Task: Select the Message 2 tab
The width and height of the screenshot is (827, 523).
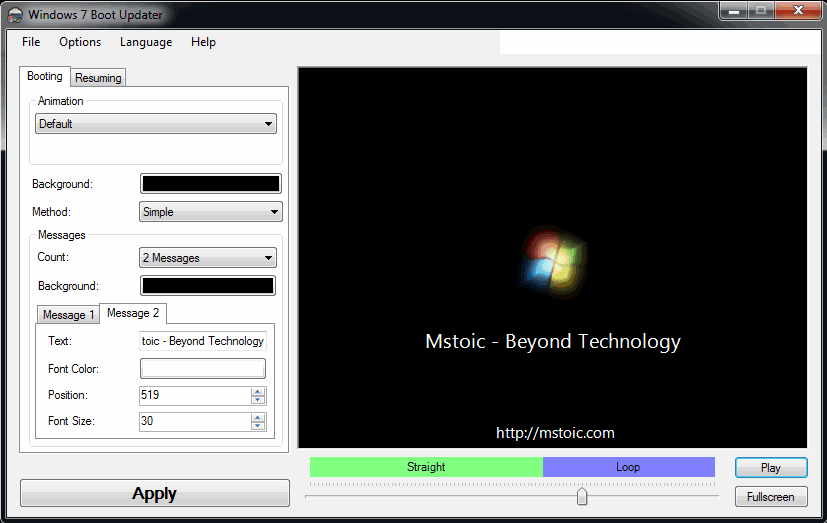Action: [x=133, y=313]
